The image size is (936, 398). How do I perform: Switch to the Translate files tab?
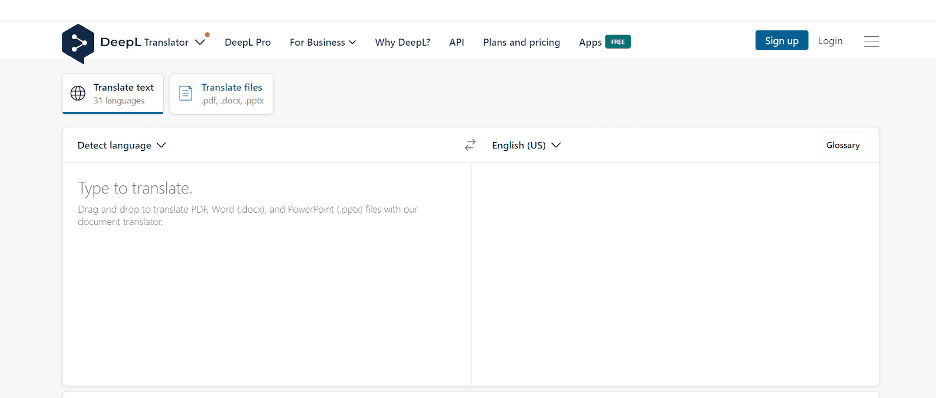221,94
